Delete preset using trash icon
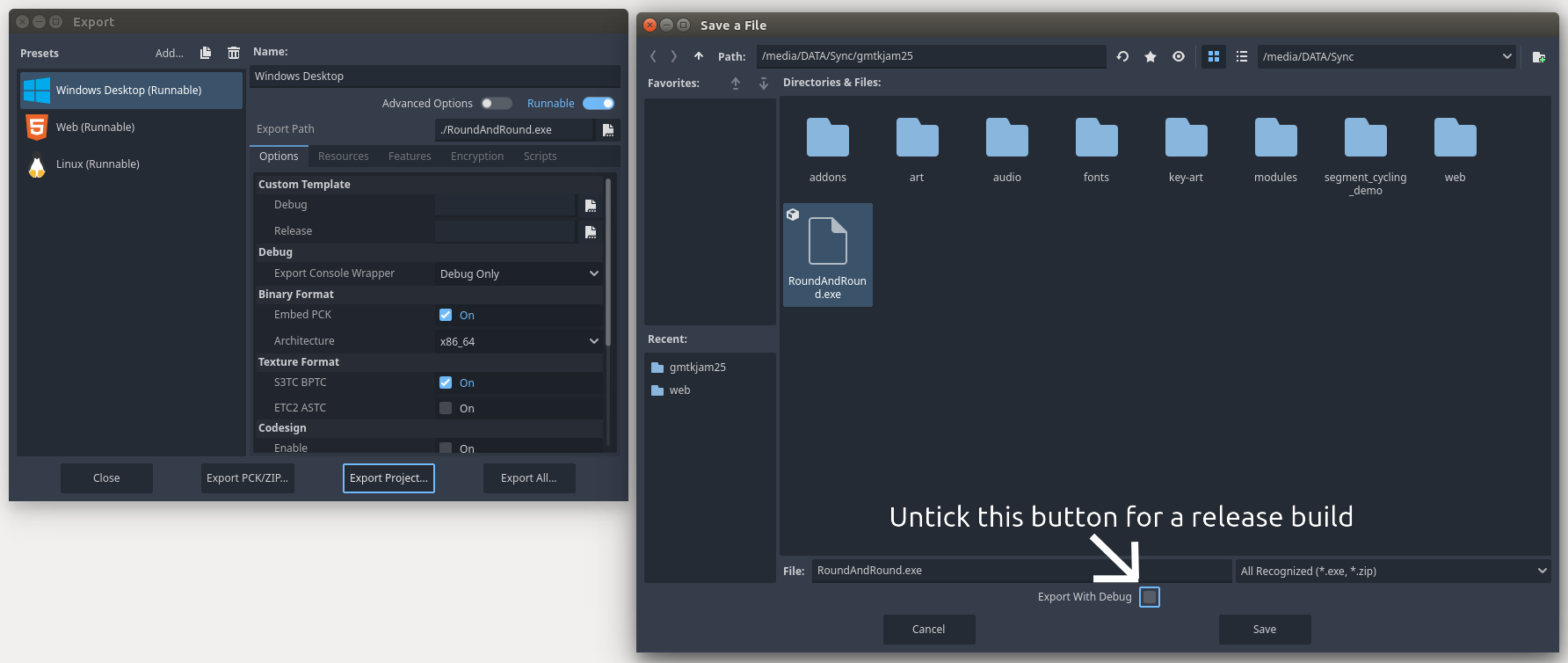The width and height of the screenshot is (1568, 663). tap(234, 53)
